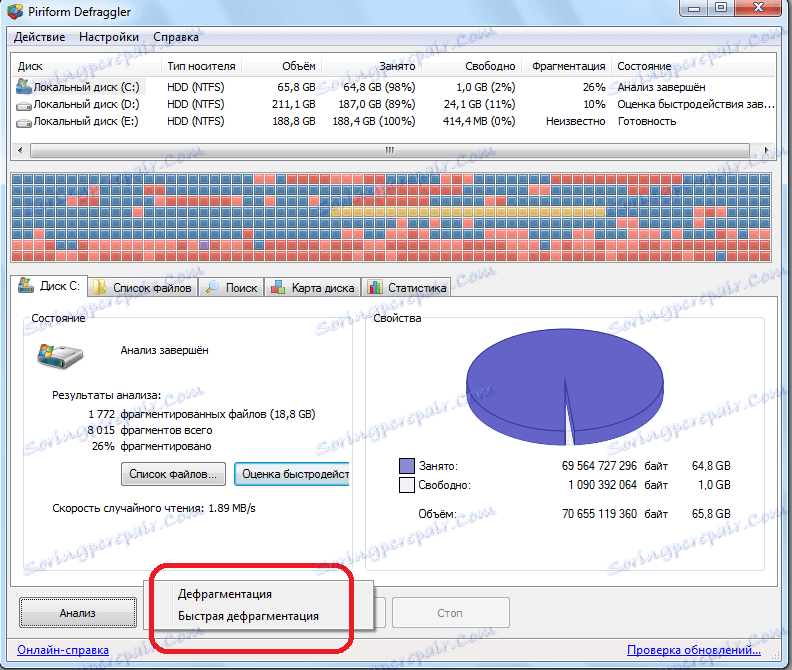Viewport: 792px width, 670px height.
Task: Click the Диск C: tab icon
Action: click(26, 285)
